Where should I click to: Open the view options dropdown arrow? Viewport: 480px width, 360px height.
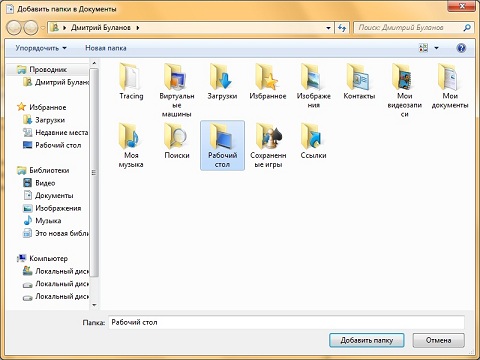tap(436, 48)
